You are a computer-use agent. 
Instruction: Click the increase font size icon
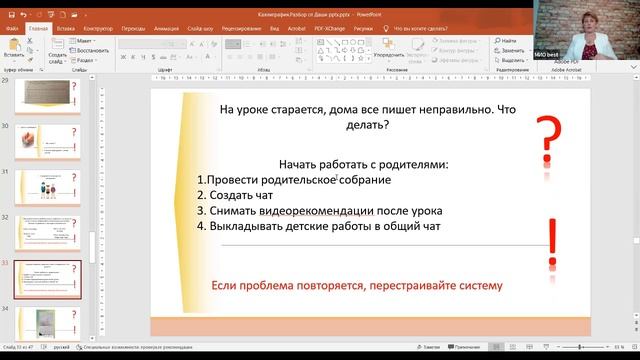click(x=192, y=44)
